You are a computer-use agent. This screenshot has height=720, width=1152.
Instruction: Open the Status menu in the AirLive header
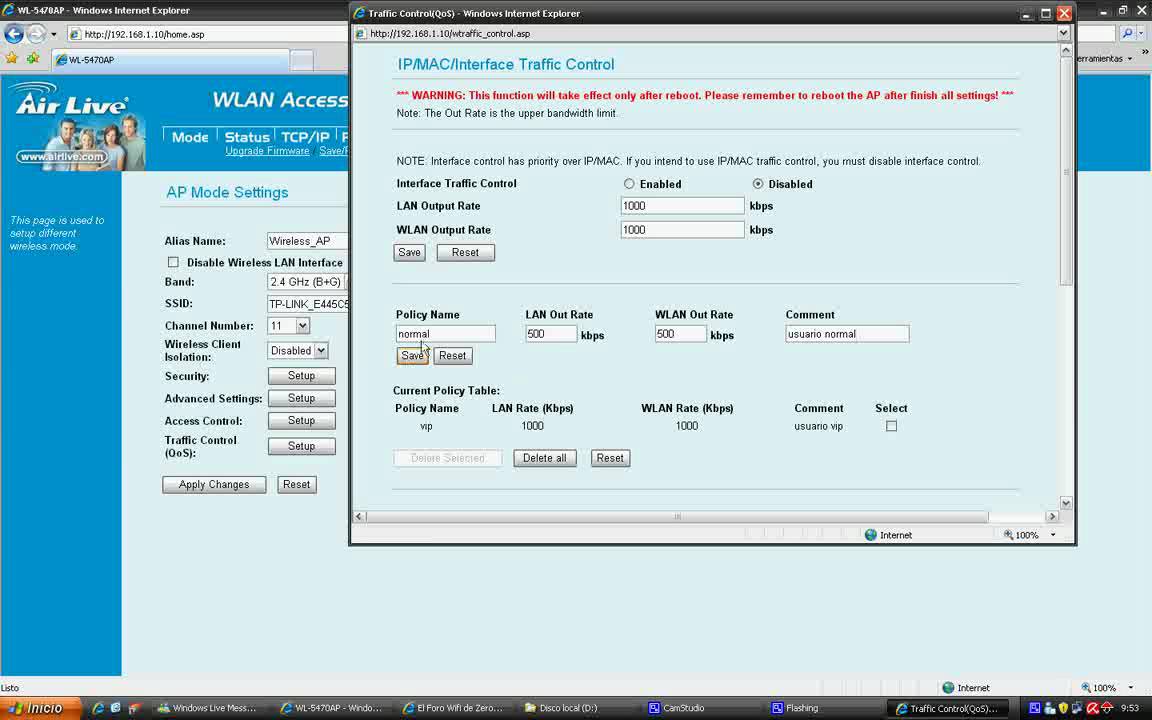[247, 137]
